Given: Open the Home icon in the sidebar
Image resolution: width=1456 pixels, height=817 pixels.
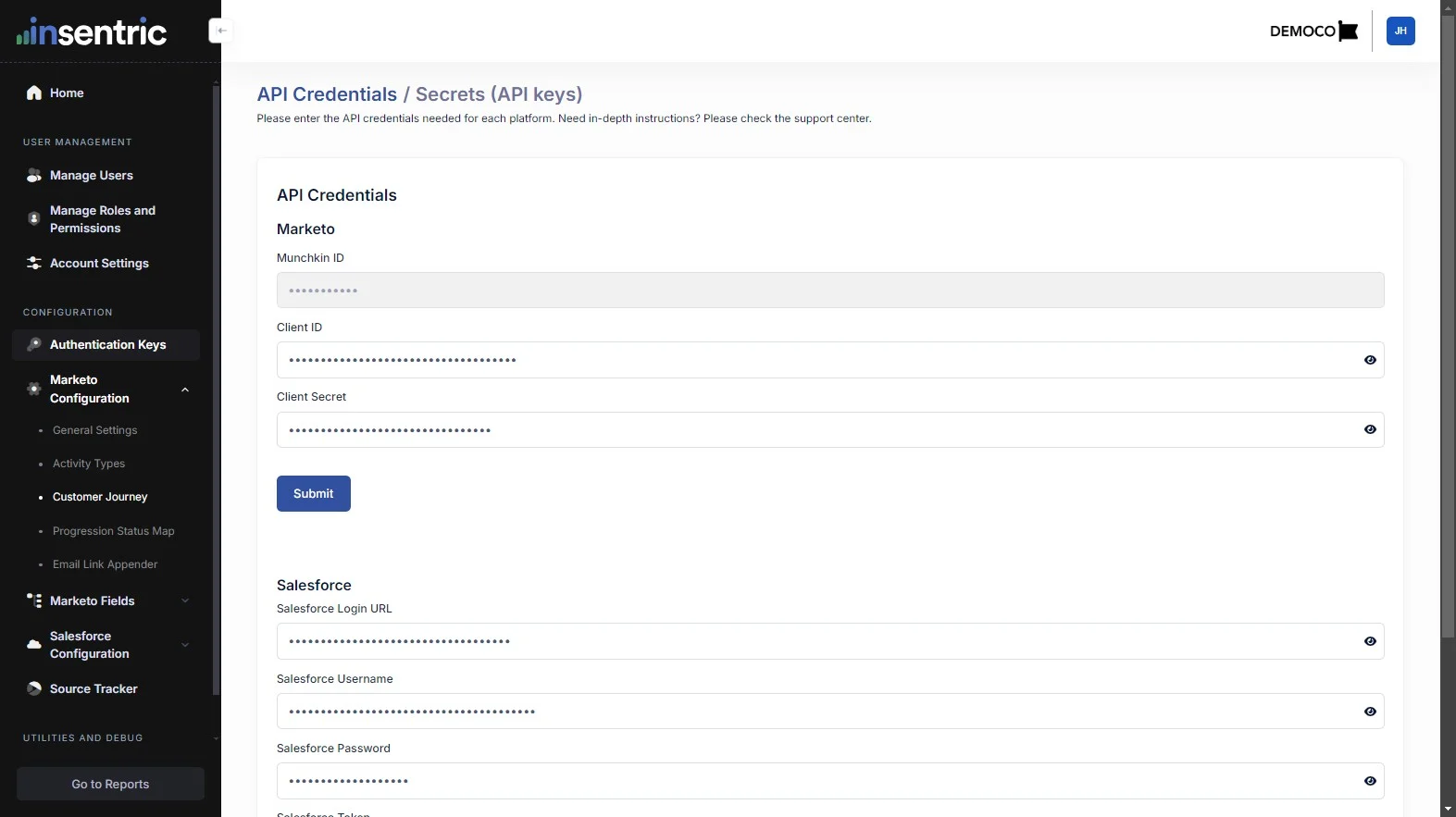Looking at the screenshot, I should 34,93.
